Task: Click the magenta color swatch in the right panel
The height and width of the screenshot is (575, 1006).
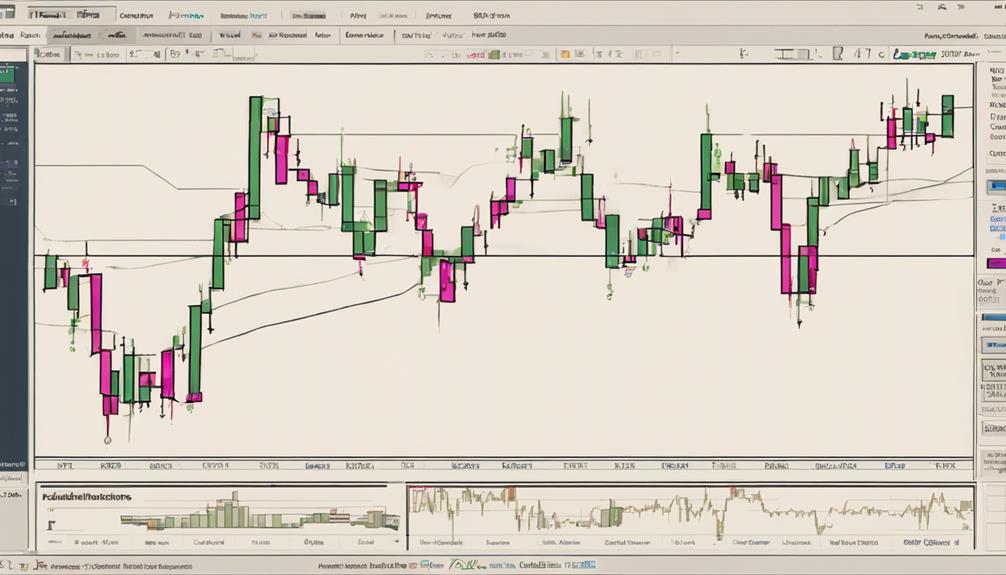Action: tap(996, 263)
